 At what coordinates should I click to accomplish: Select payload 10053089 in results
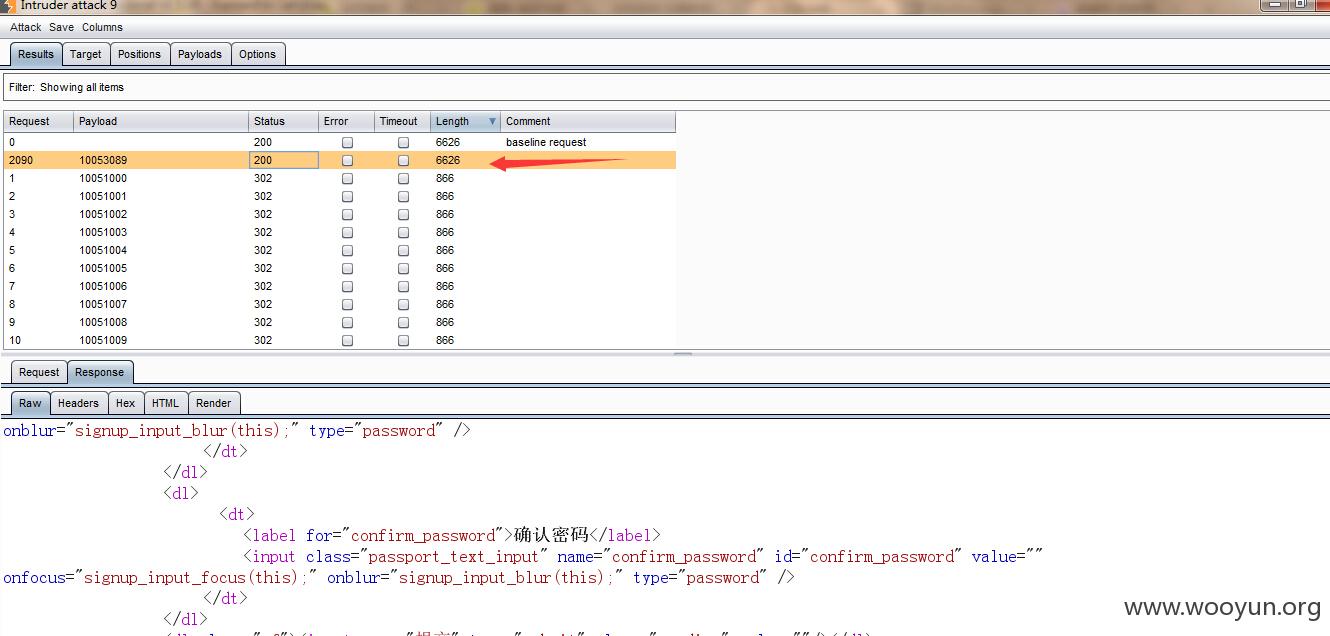click(339, 160)
